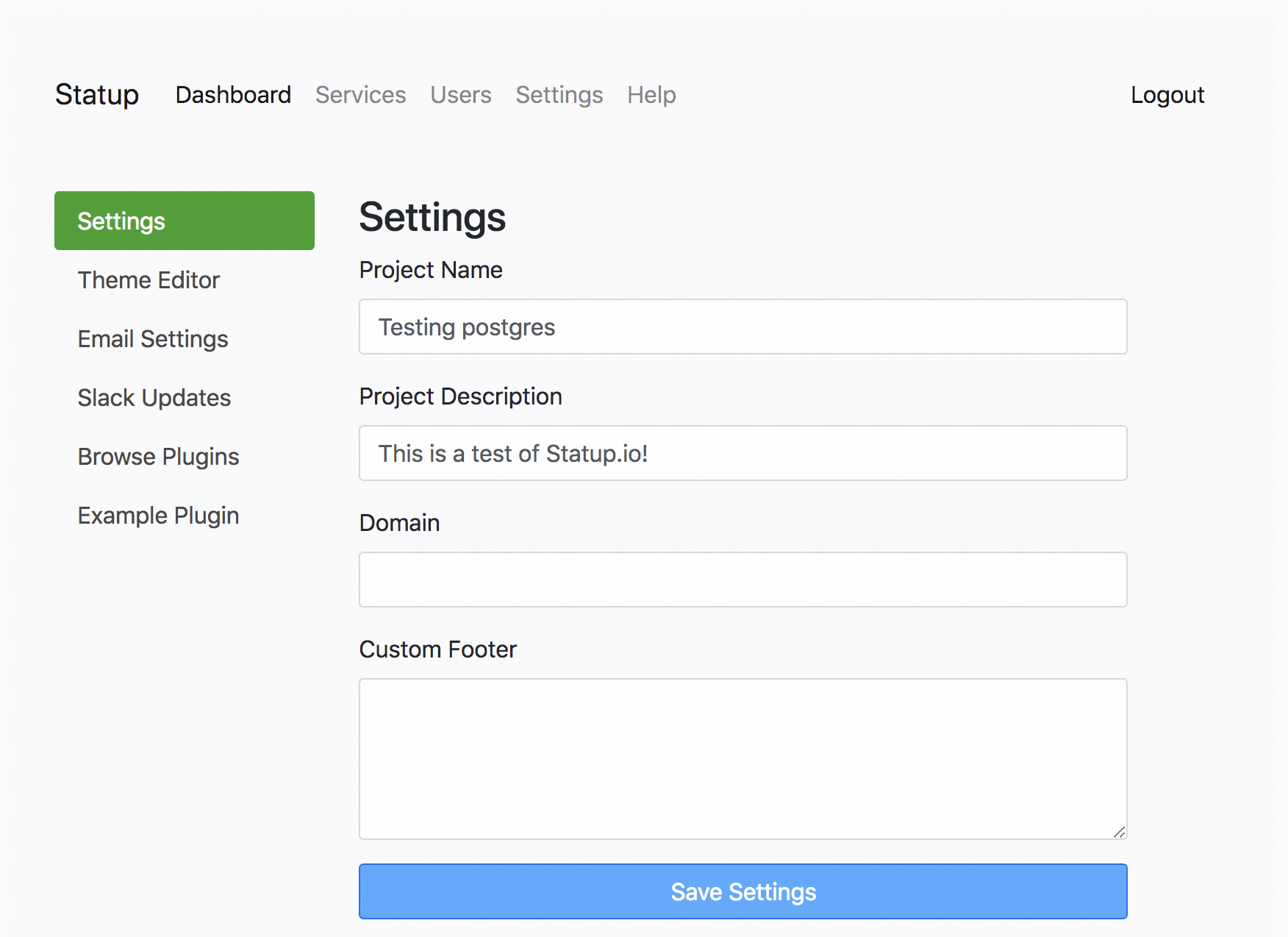Viewport: 1288px width, 937px height.
Task: Go to the Dashboard page
Action: point(233,95)
